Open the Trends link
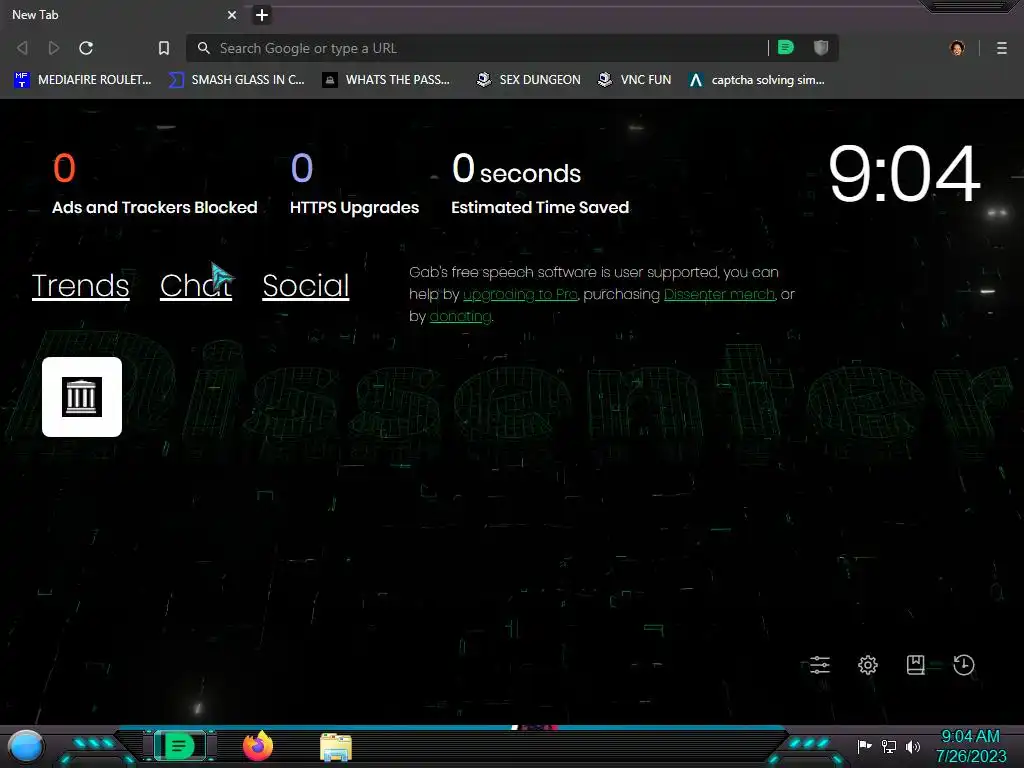 click(x=80, y=286)
